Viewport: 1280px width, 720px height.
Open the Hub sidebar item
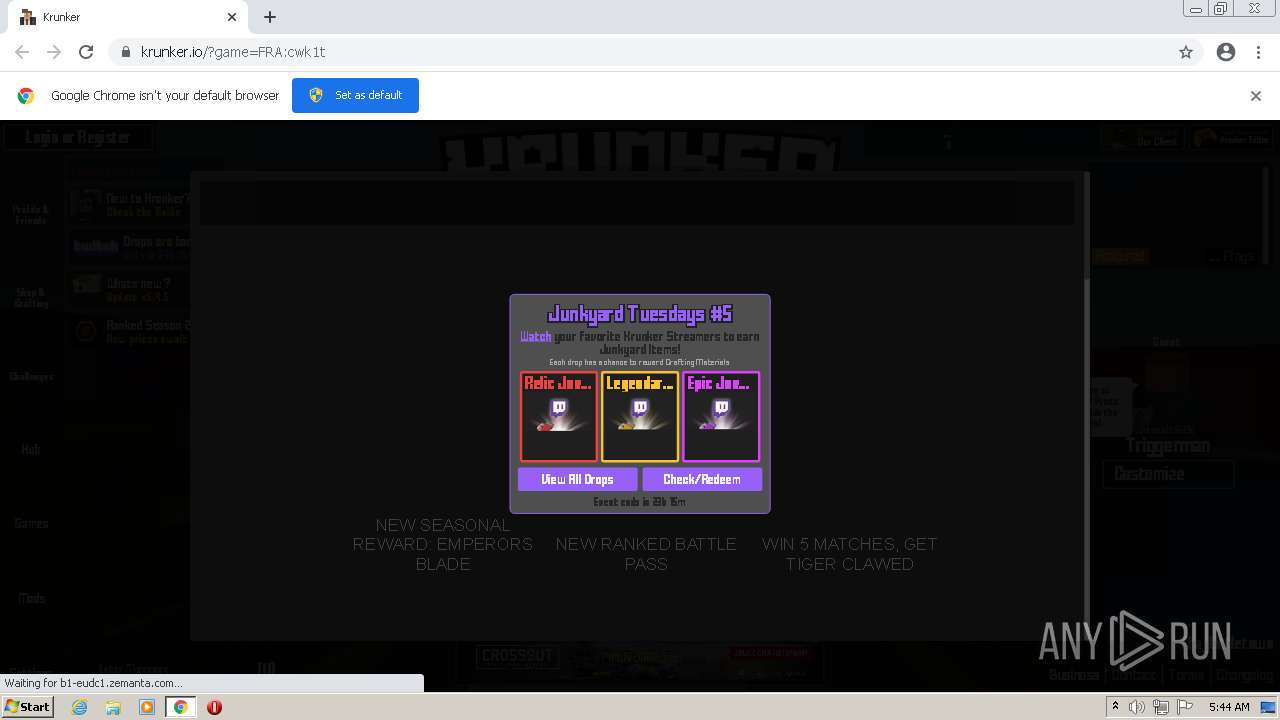click(31, 449)
